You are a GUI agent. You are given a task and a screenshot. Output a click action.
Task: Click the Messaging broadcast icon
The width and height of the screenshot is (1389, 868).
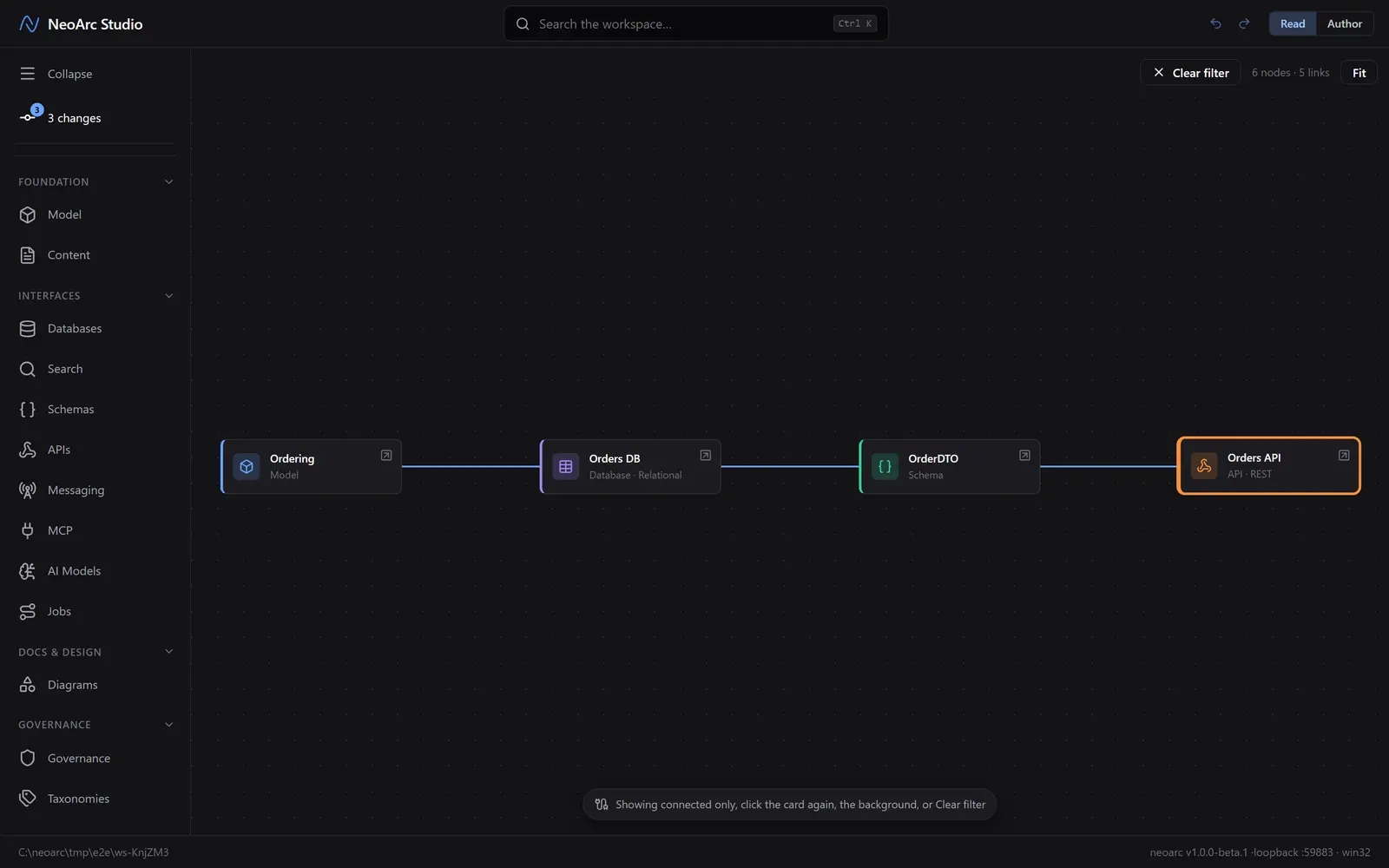point(28,490)
